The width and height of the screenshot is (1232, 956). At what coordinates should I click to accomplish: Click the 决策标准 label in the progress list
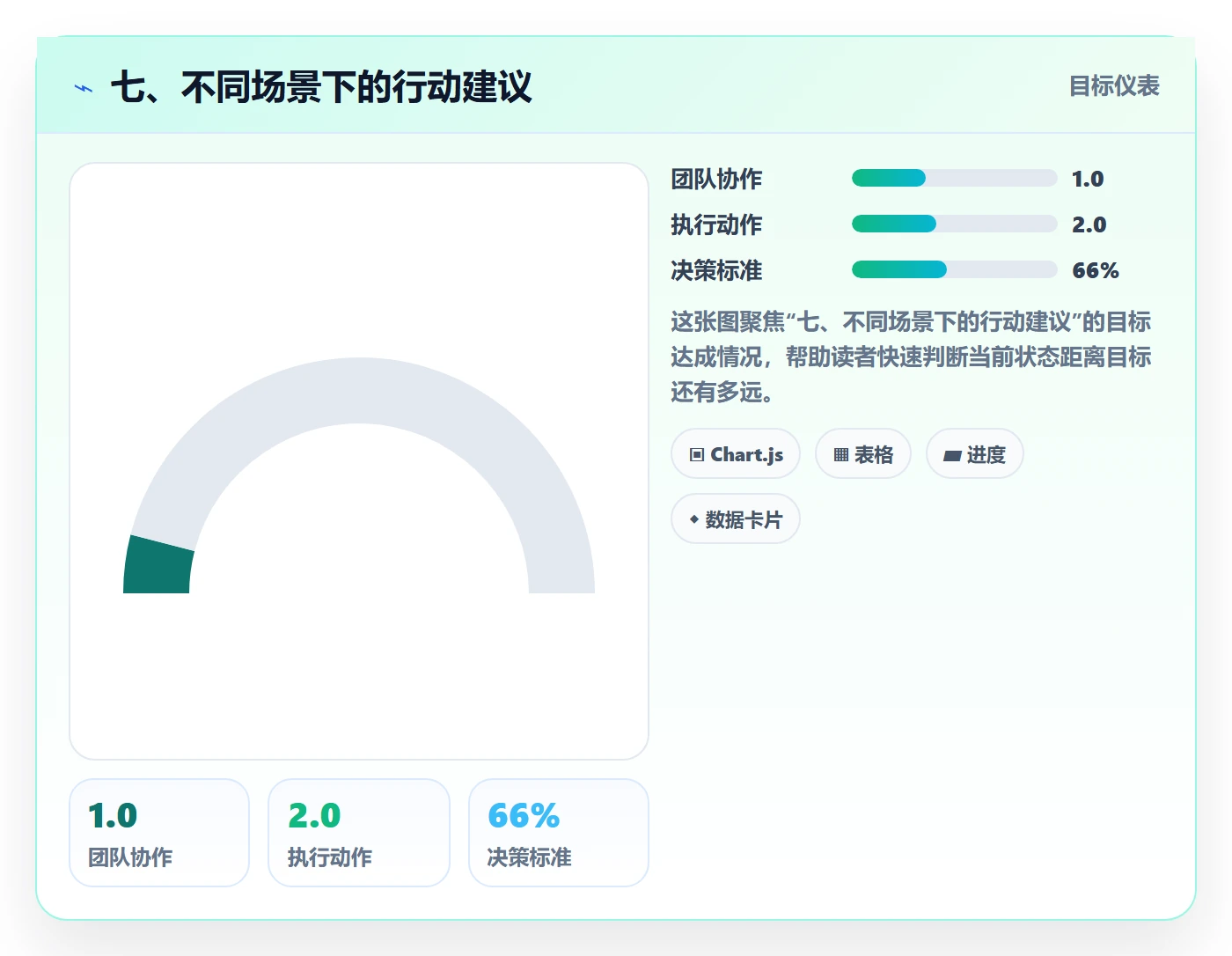(716, 270)
